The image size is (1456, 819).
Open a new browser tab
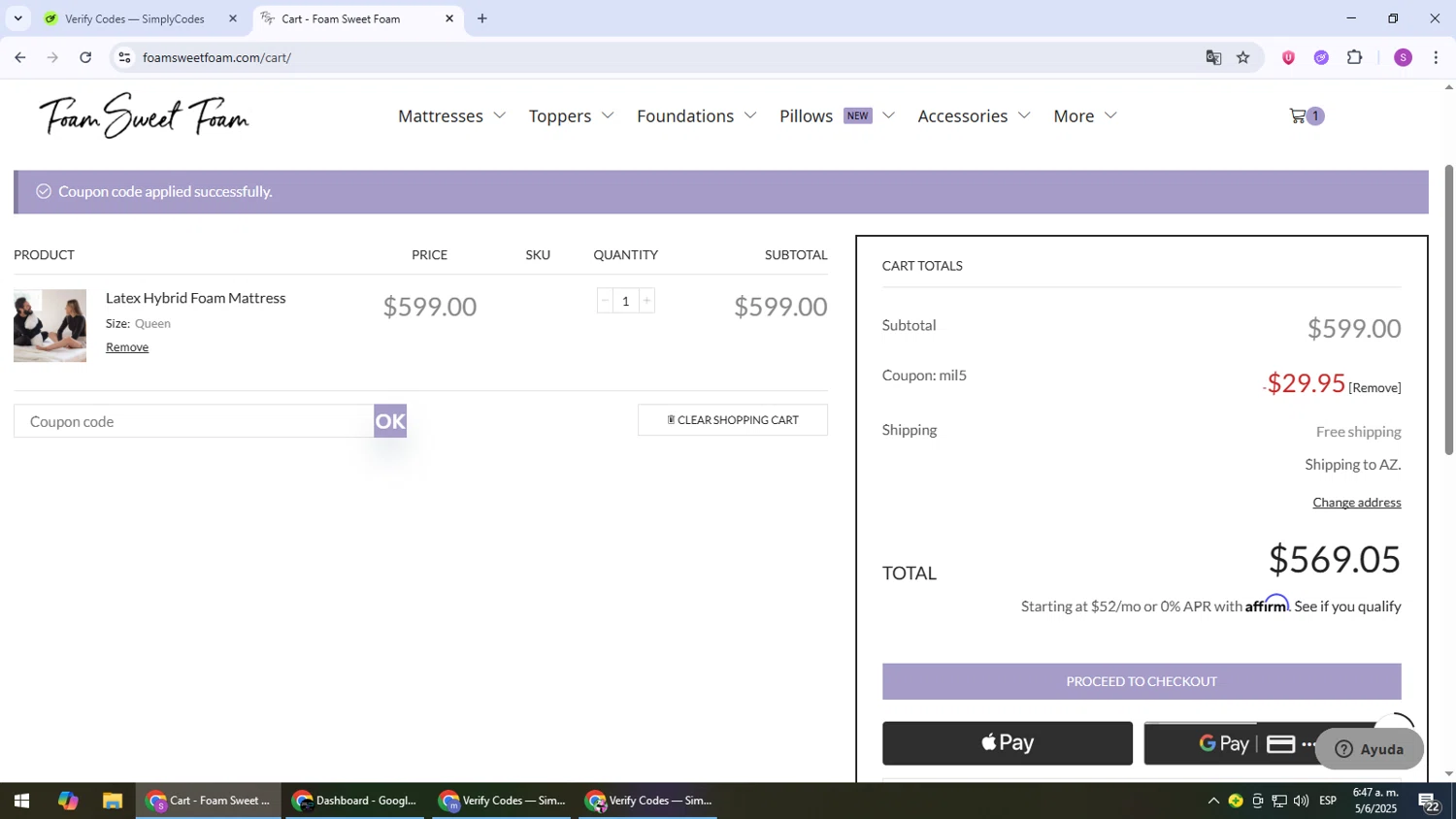coord(482,18)
